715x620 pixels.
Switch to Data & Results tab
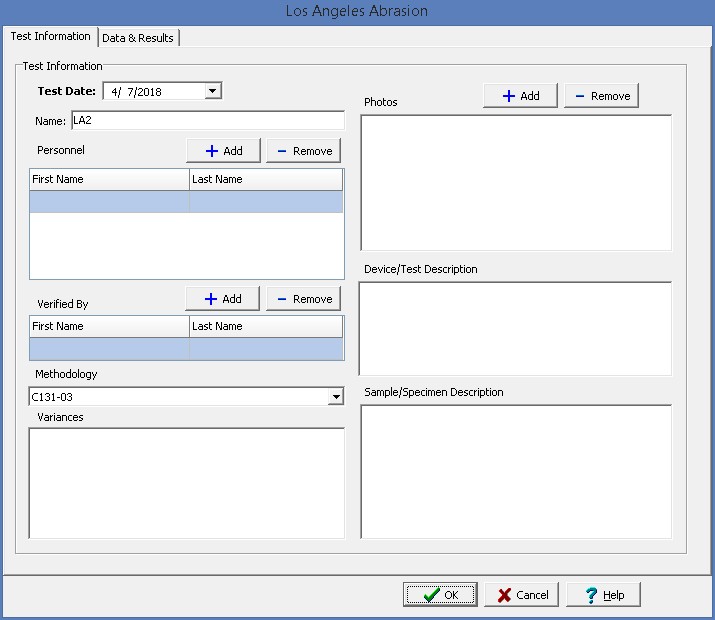point(138,38)
